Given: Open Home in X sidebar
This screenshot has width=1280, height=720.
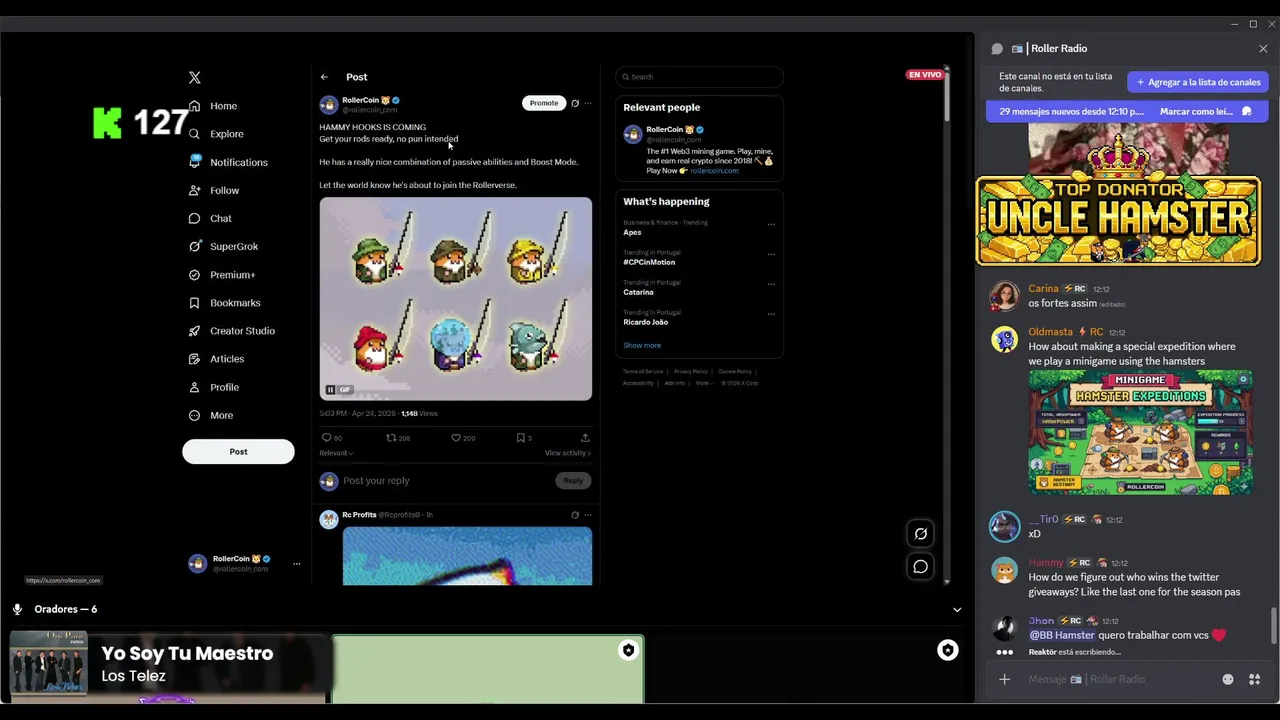Looking at the screenshot, I should (223, 106).
